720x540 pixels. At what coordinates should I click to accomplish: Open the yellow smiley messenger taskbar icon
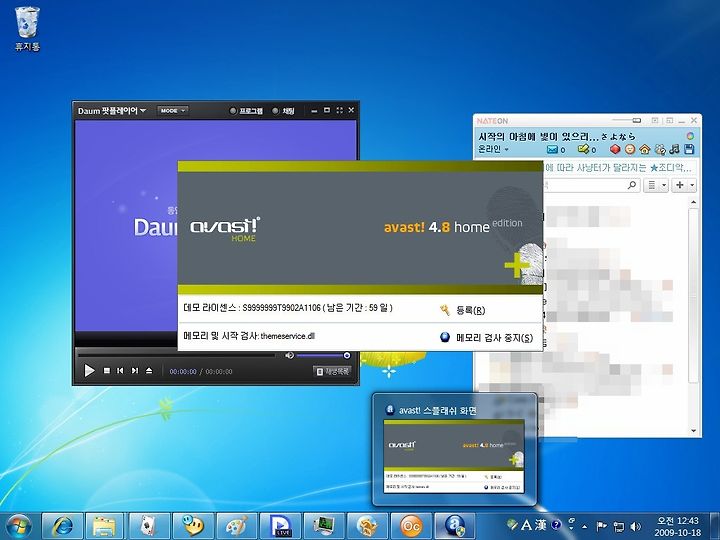coord(192,526)
